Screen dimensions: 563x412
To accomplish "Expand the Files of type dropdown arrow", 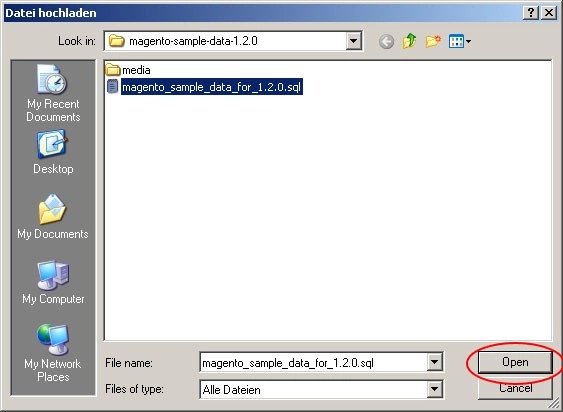I will pyautogui.click(x=434, y=389).
